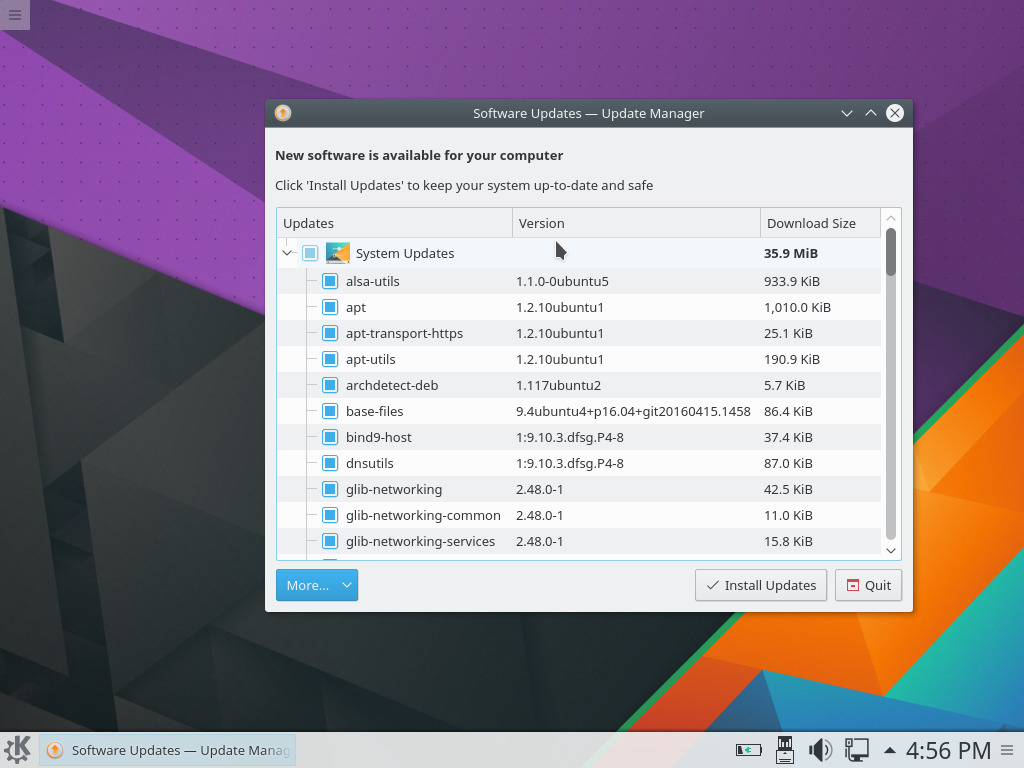The width and height of the screenshot is (1024, 768).
Task: Uncheck the apt package checkbox
Action: point(330,308)
